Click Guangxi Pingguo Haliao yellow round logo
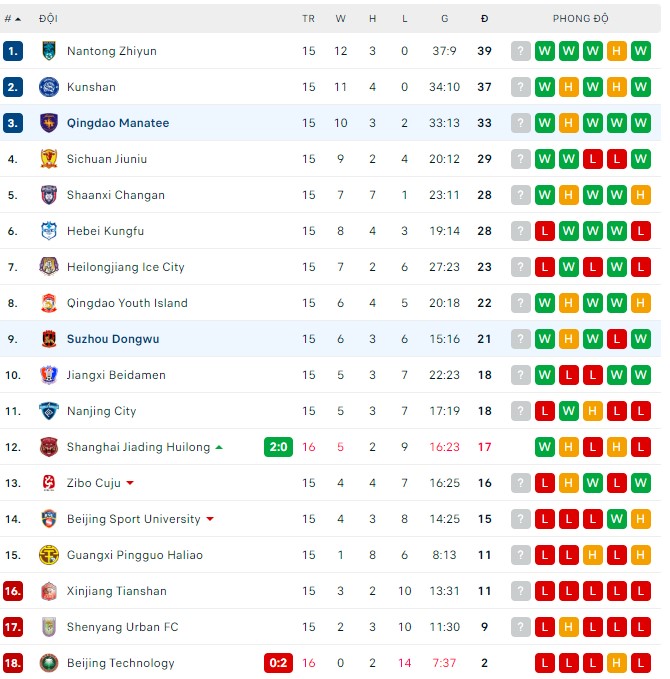The width and height of the screenshot is (670, 679). (x=49, y=555)
